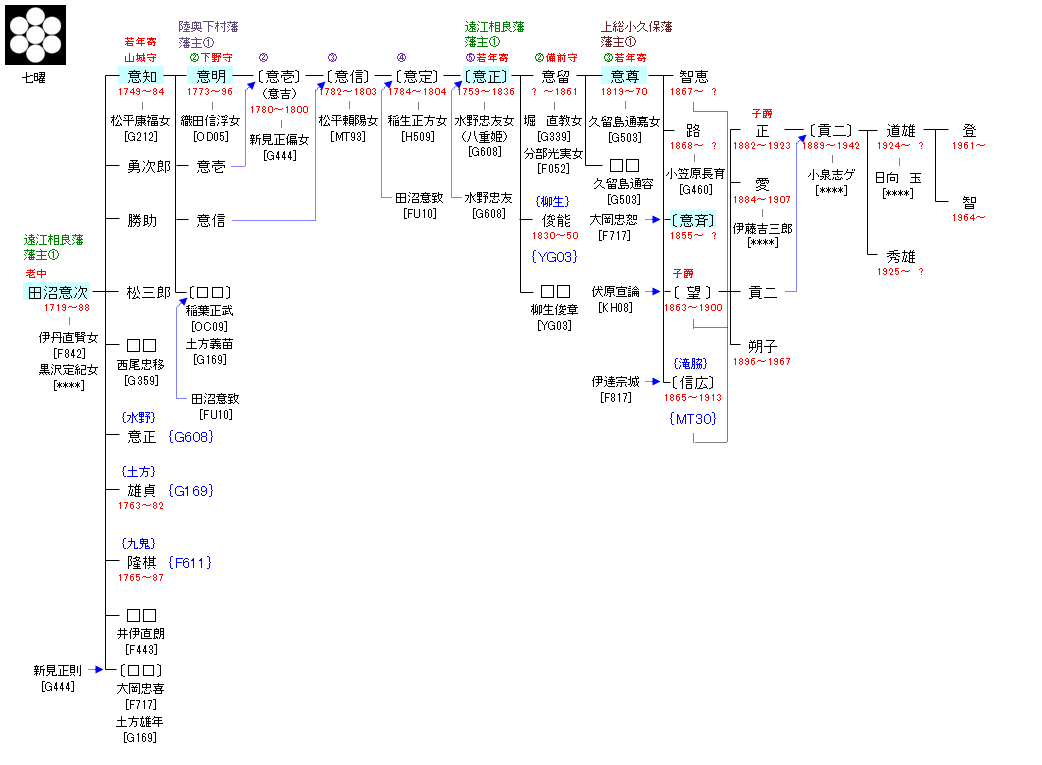Image resolution: width=1042 pixels, height=765 pixels.
Task: Click the blue {柳生} label above 俊能
Action: click(553, 201)
